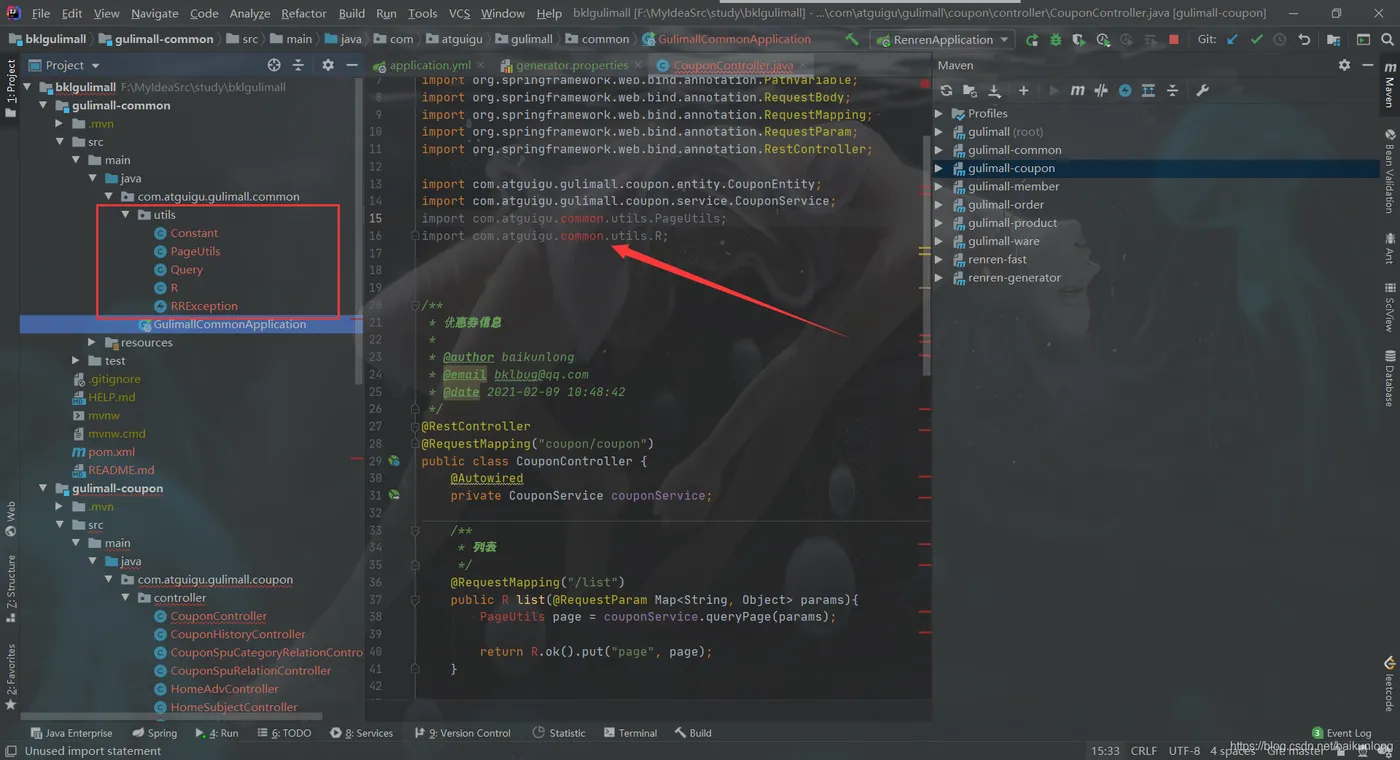Open the Terminal tool window
This screenshot has width=1400, height=760.
click(x=630, y=733)
